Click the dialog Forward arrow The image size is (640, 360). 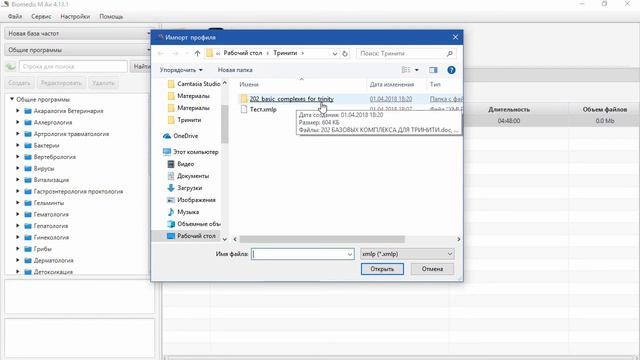pyautogui.click(x=175, y=53)
